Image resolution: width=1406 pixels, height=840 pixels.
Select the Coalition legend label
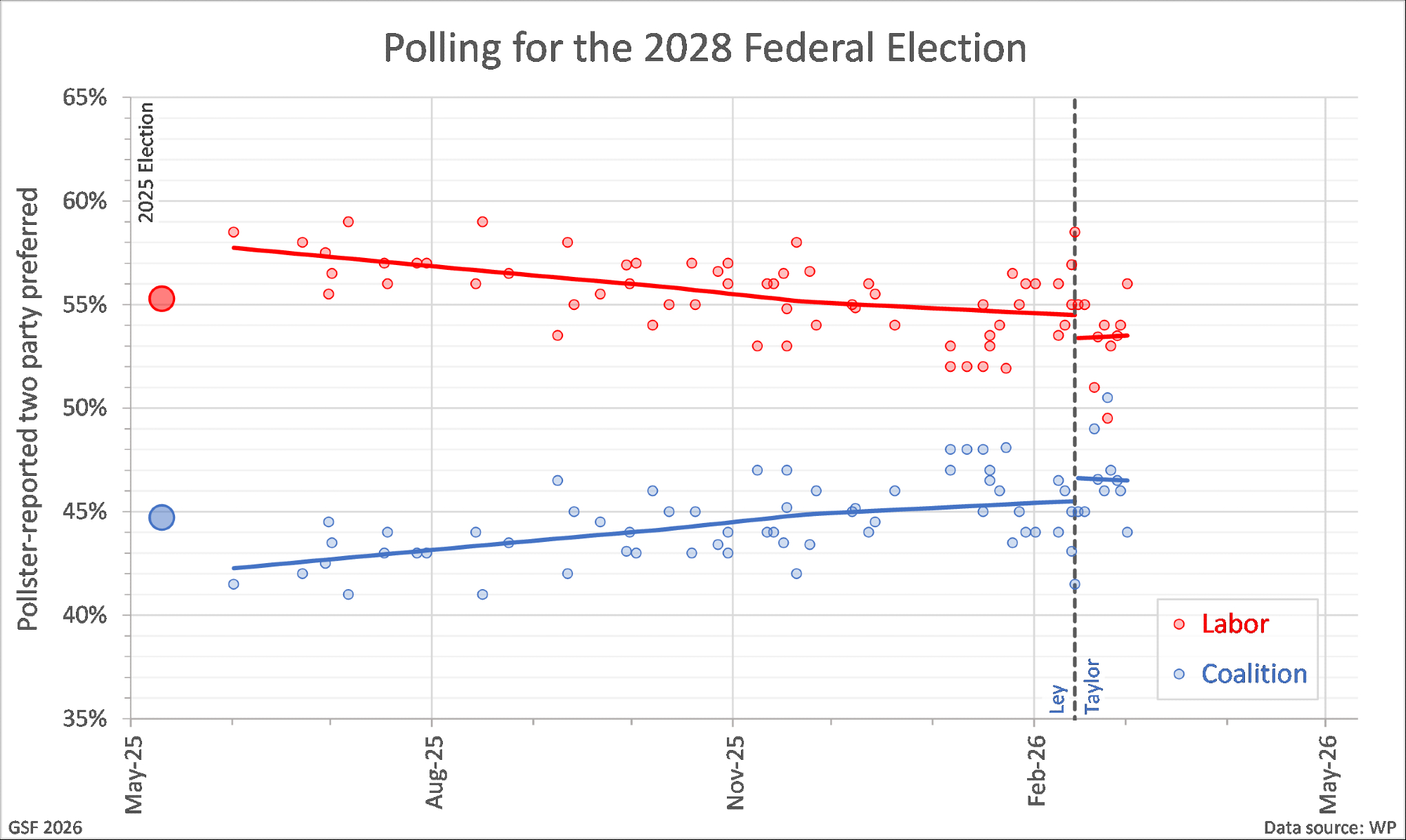tap(1253, 674)
